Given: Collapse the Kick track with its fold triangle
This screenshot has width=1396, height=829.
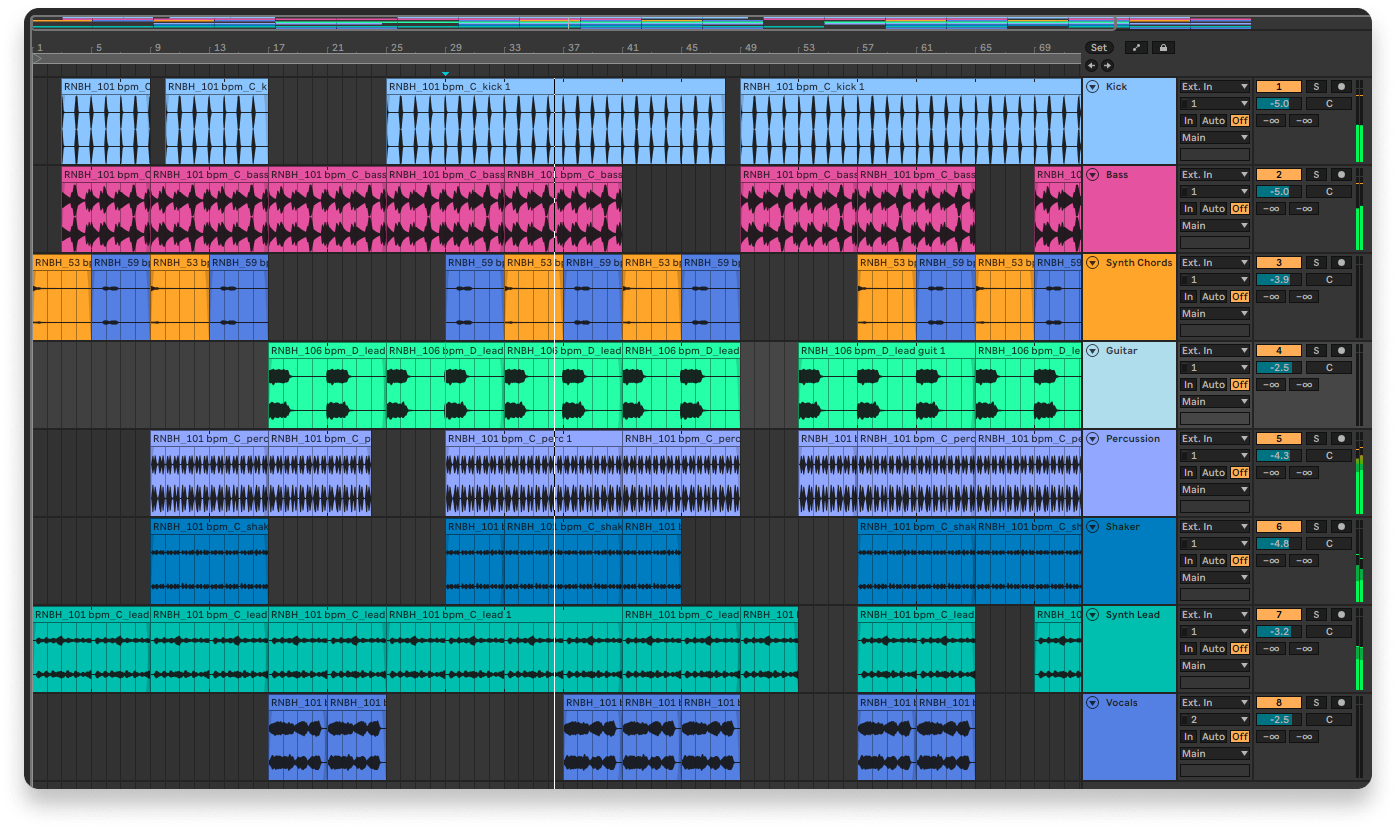Looking at the screenshot, I should point(1092,87).
